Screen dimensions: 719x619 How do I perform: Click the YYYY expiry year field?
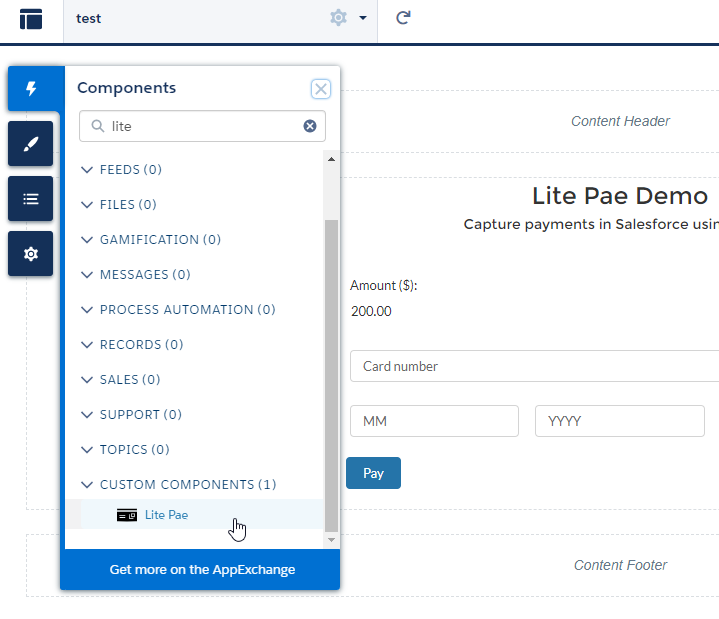coord(619,421)
